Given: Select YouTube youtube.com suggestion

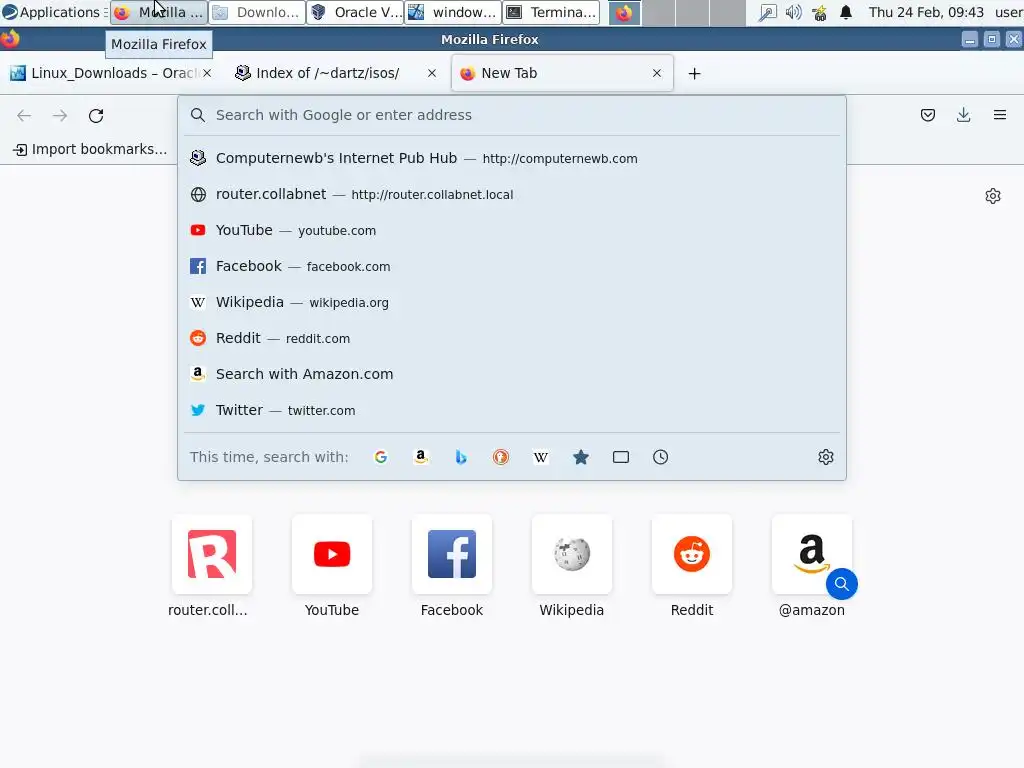Looking at the screenshot, I should (512, 230).
